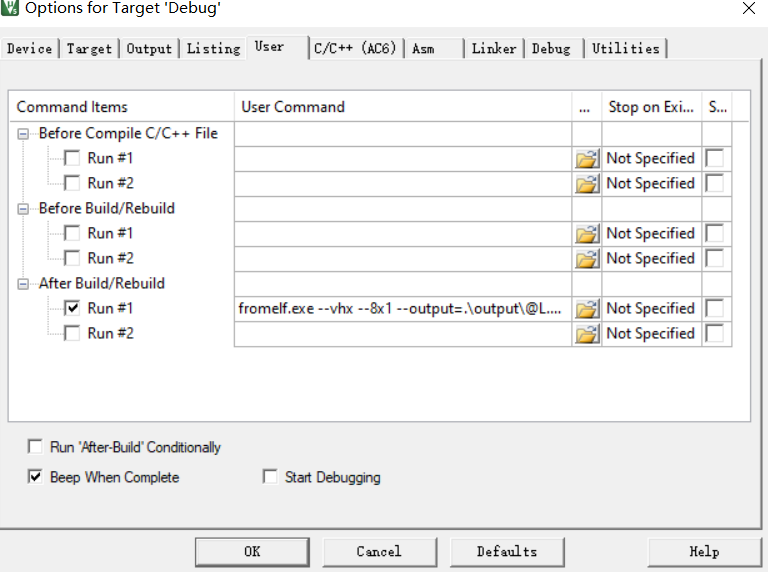
Task: Click the fromelf.exe user command field
Action: [x=400, y=308]
